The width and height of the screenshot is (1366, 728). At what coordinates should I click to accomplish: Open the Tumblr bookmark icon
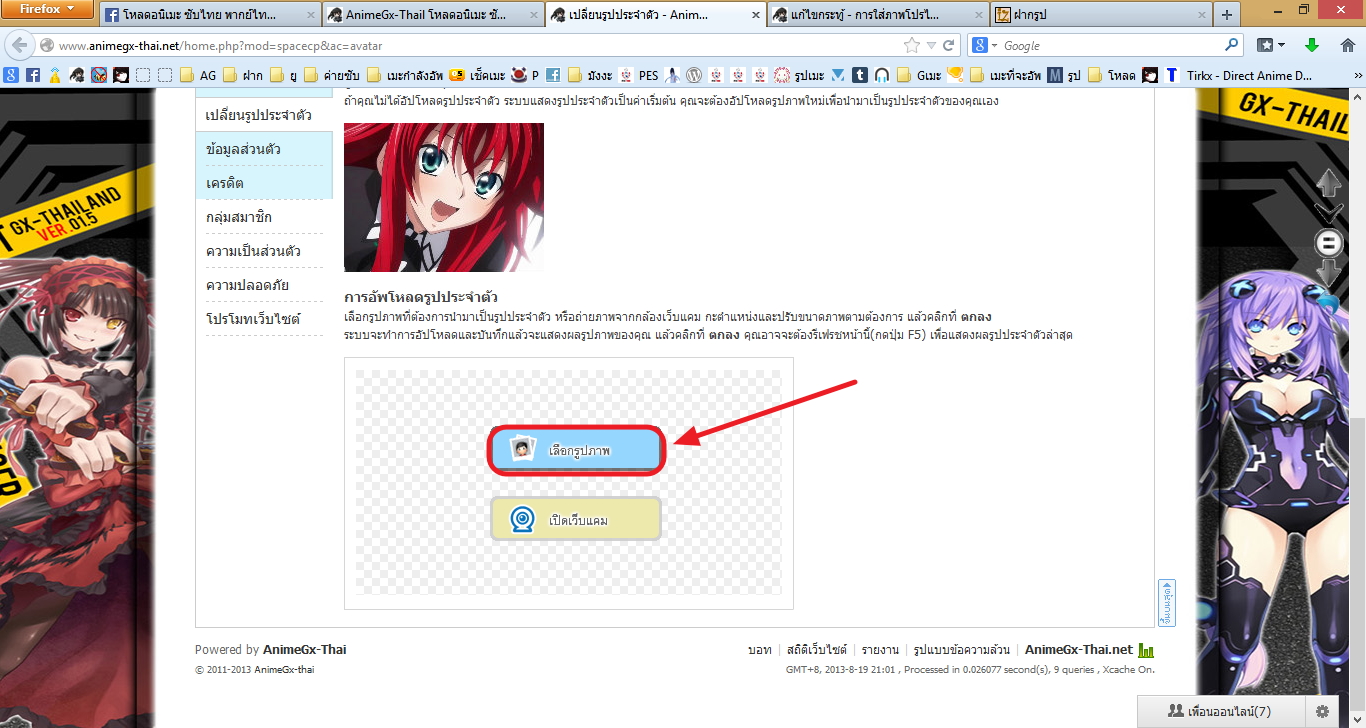[860, 75]
